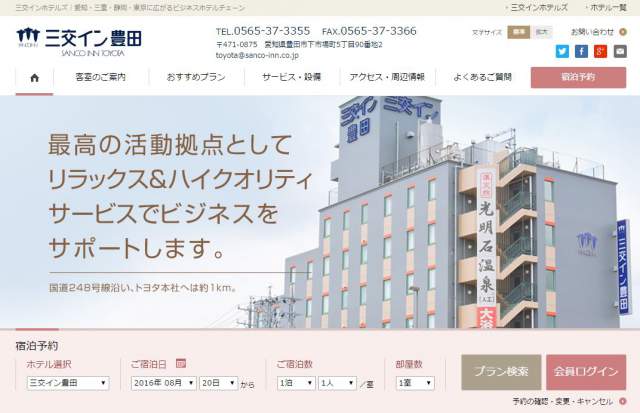Viewport: 640px width, 413px height.
Task: Select enlarged text size button
Action: pos(541,32)
